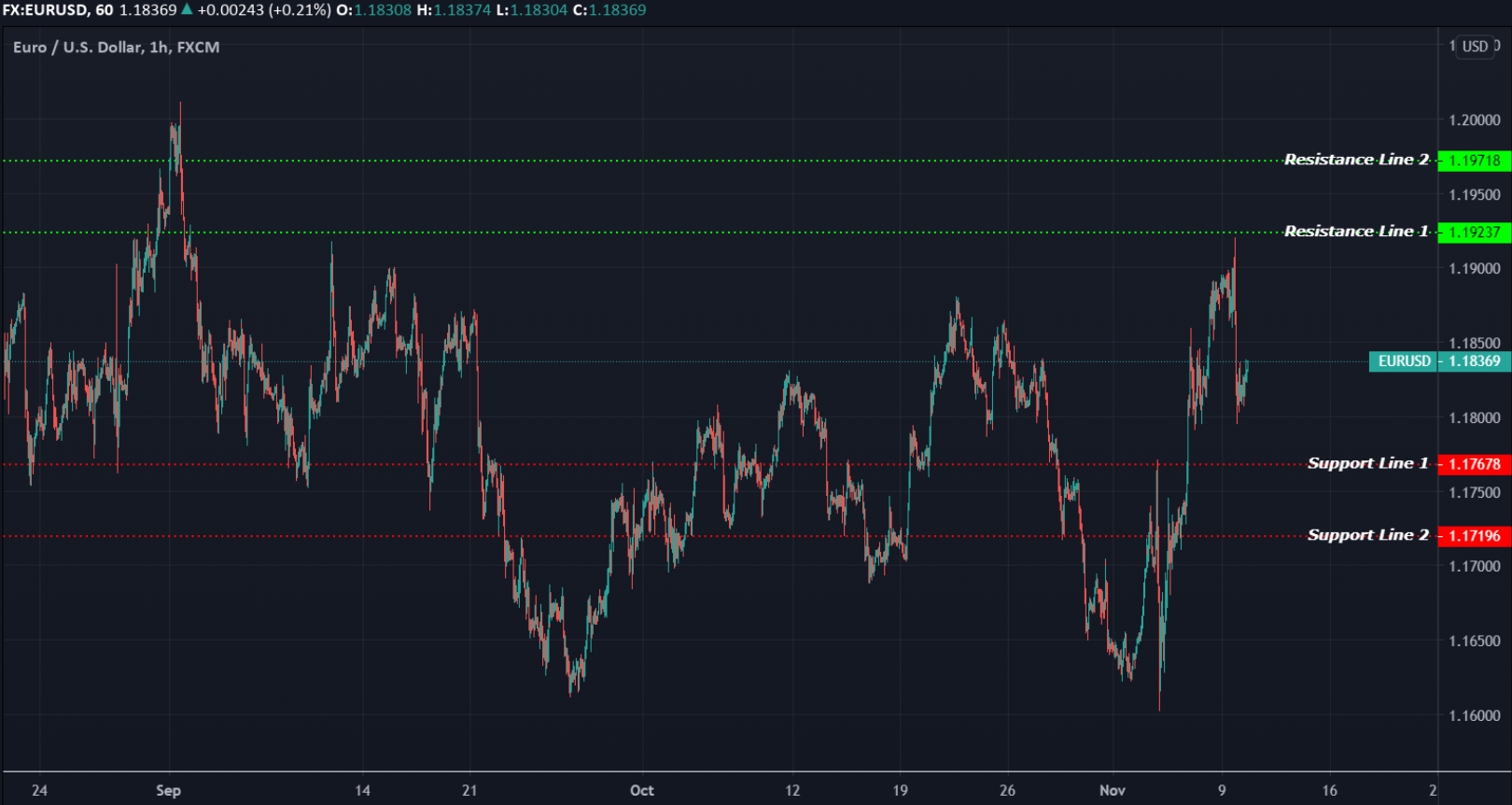Click the 14 date label on time axis
Screen dimensions: 1512x805
pyautogui.click(x=362, y=790)
